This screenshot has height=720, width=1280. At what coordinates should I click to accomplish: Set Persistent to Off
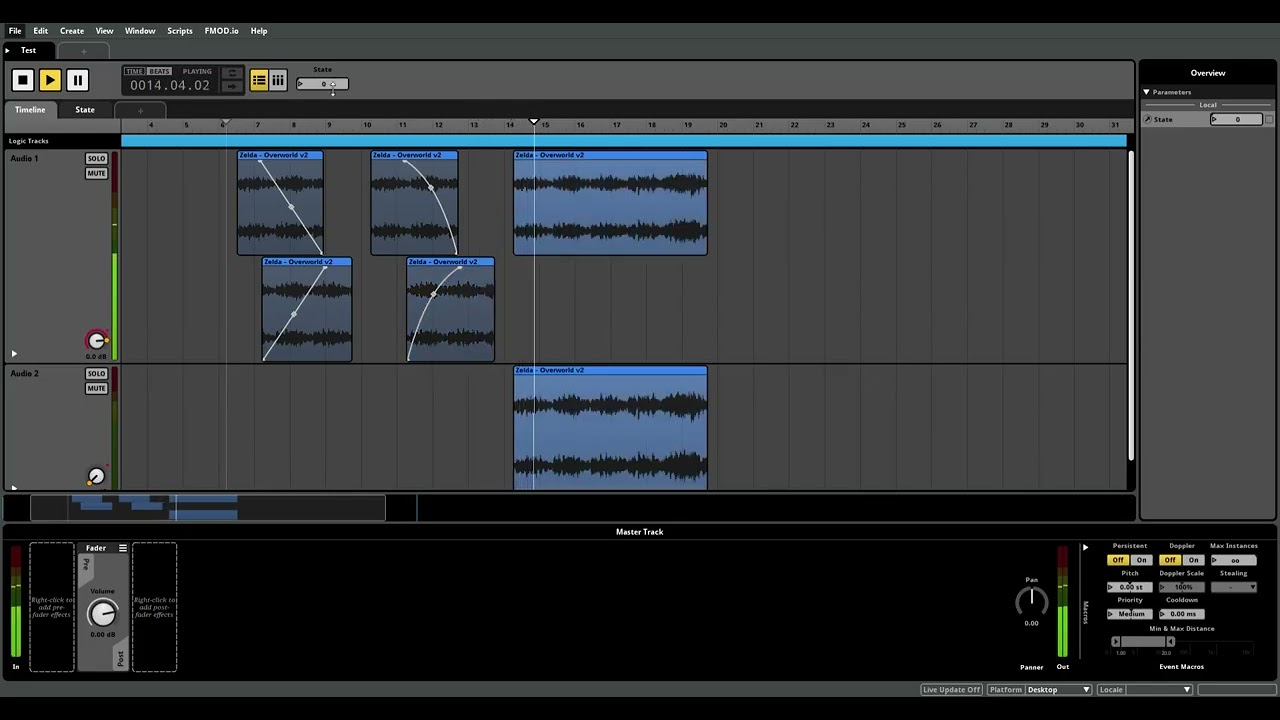point(1118,560)
